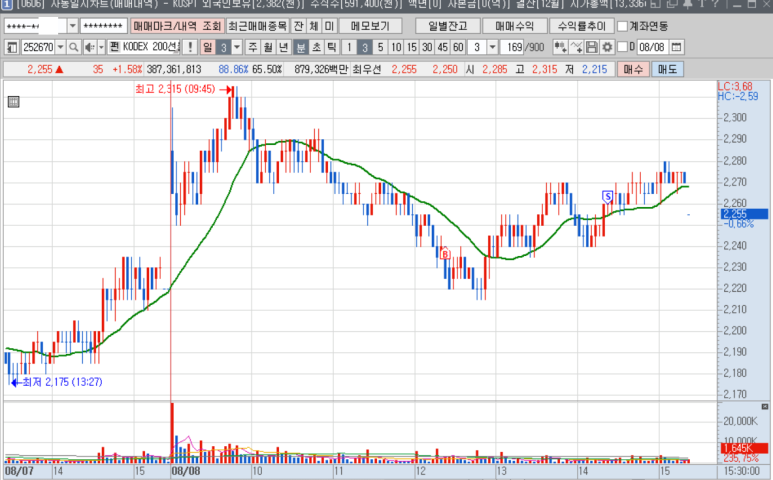Click the save chart floppy disk icon
The image size is (773, 480).
(x=591, y=47)
